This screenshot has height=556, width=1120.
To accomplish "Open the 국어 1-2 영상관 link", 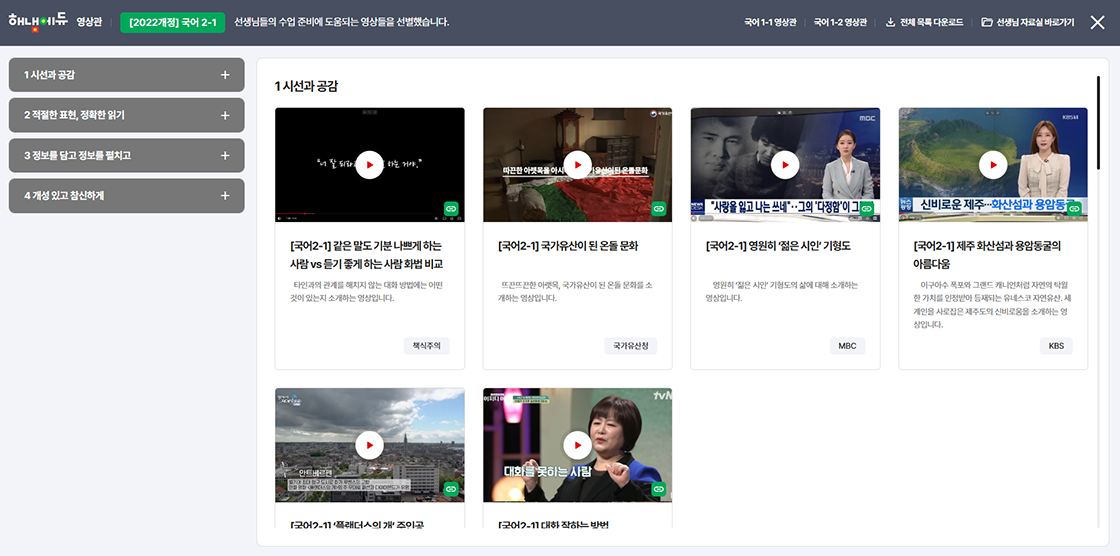I will click(840, 22).
